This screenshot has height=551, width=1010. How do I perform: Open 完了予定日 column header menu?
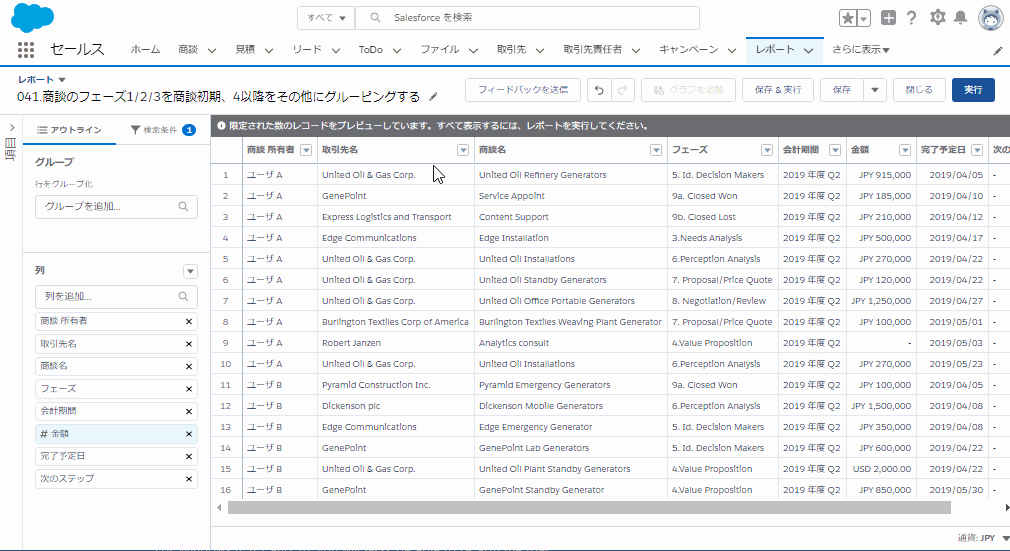[x=977, y=150]
